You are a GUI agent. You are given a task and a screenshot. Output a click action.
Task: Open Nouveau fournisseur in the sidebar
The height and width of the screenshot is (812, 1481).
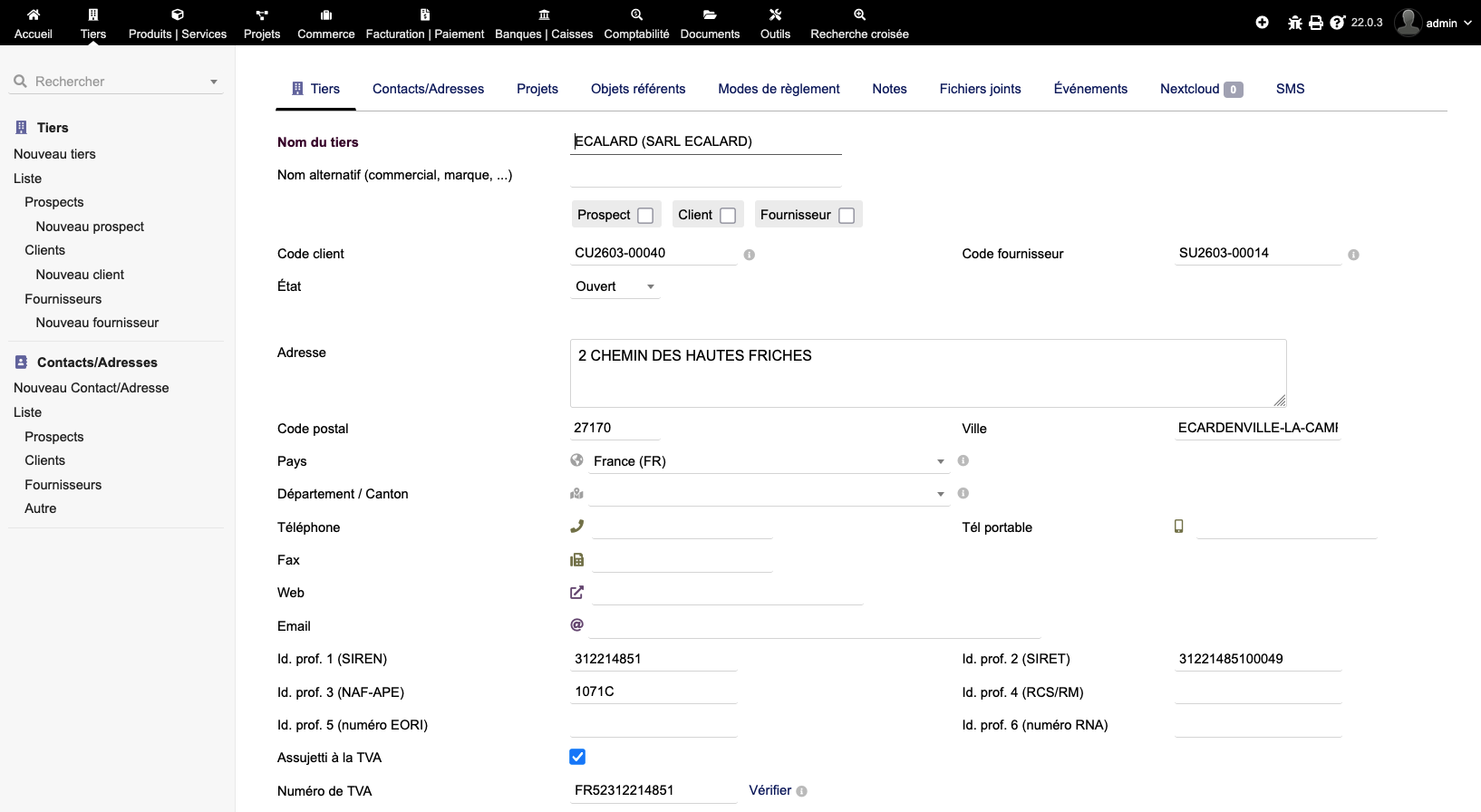(x=97, y=323)
